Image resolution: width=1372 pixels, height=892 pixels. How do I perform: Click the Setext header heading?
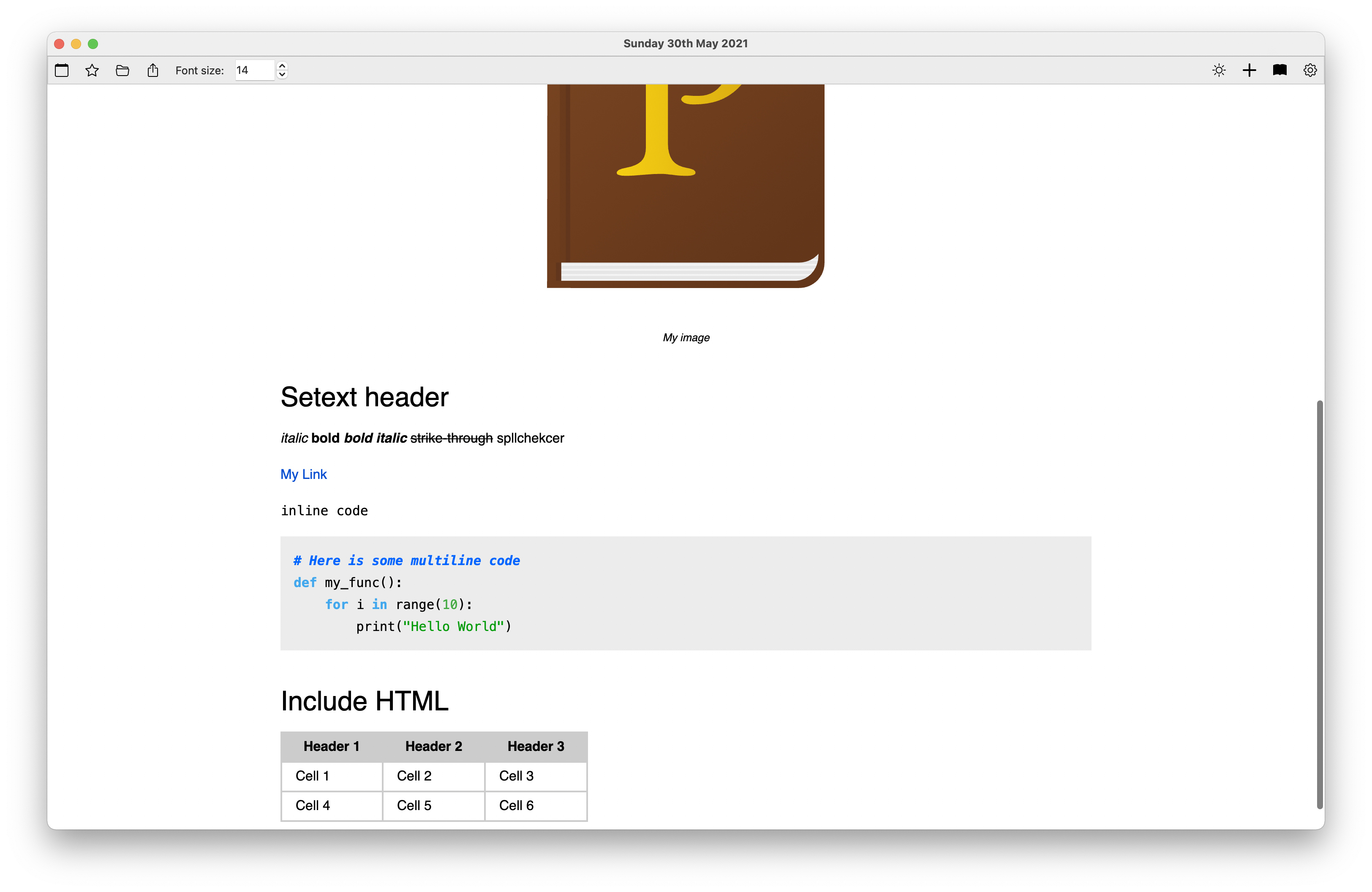pyautogui.click(x=364, y=397)
